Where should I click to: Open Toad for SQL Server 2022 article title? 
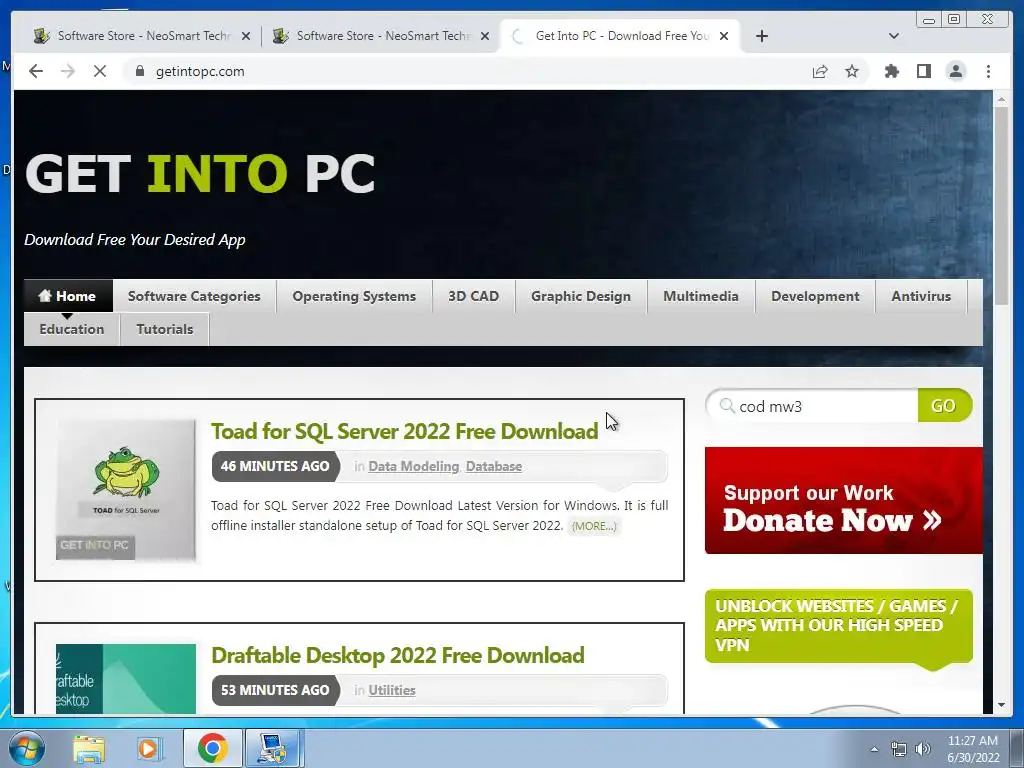pos(404,431)
